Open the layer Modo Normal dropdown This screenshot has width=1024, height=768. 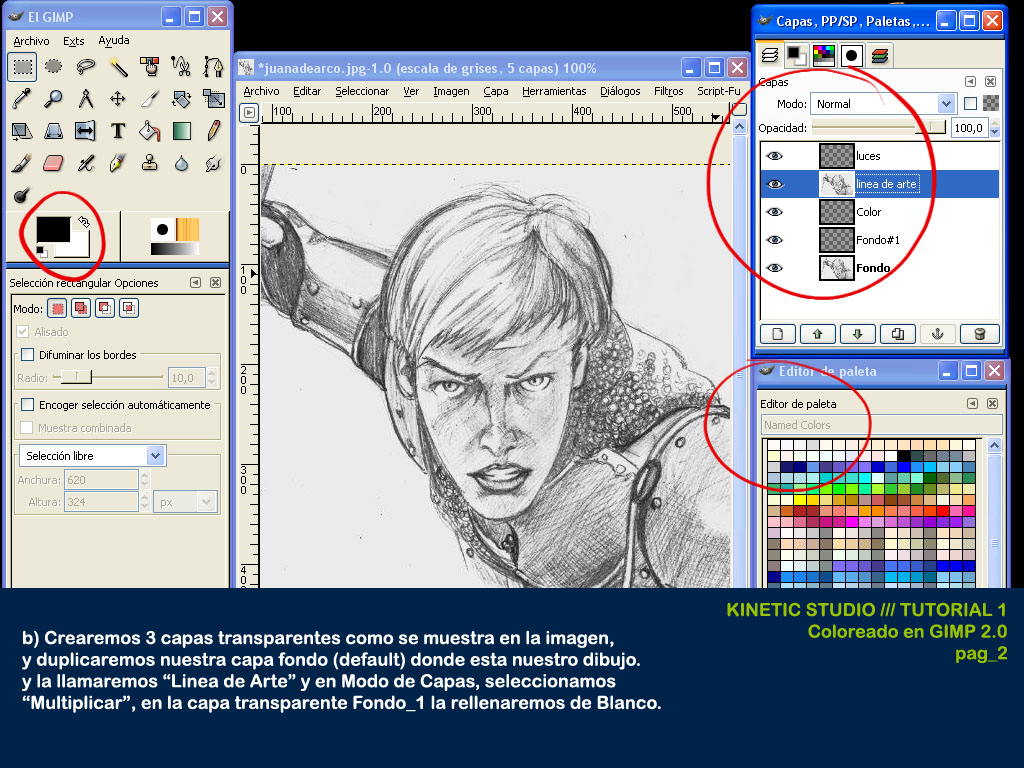coord(882,104)
